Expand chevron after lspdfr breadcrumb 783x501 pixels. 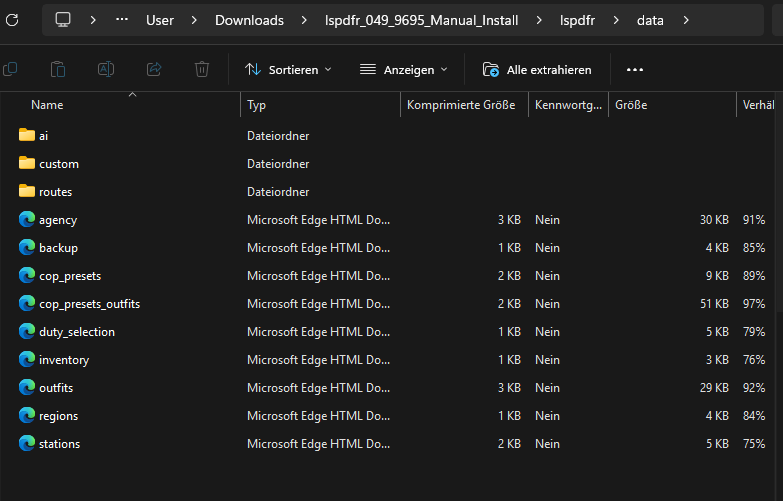tap(616, 20)
